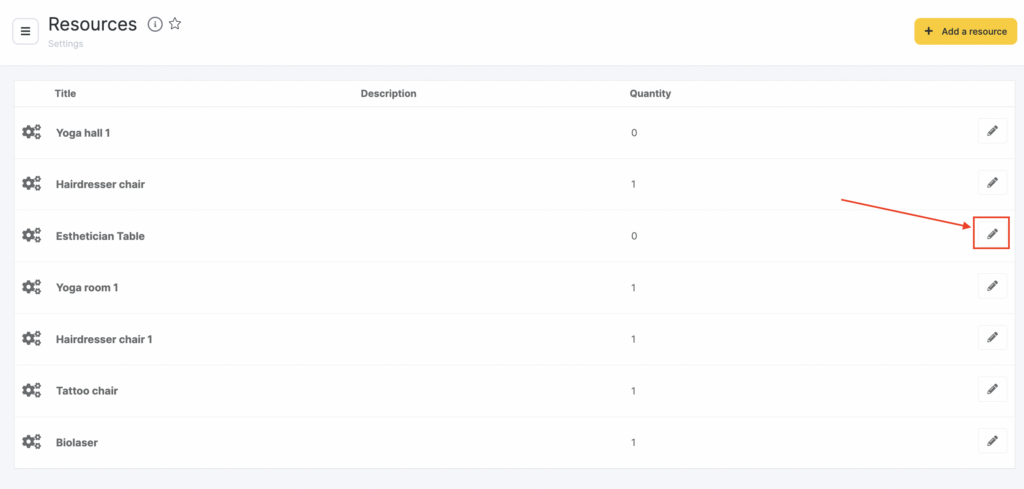
Task: Click the info icon beside Resources
Action: (x=155, y=25)
